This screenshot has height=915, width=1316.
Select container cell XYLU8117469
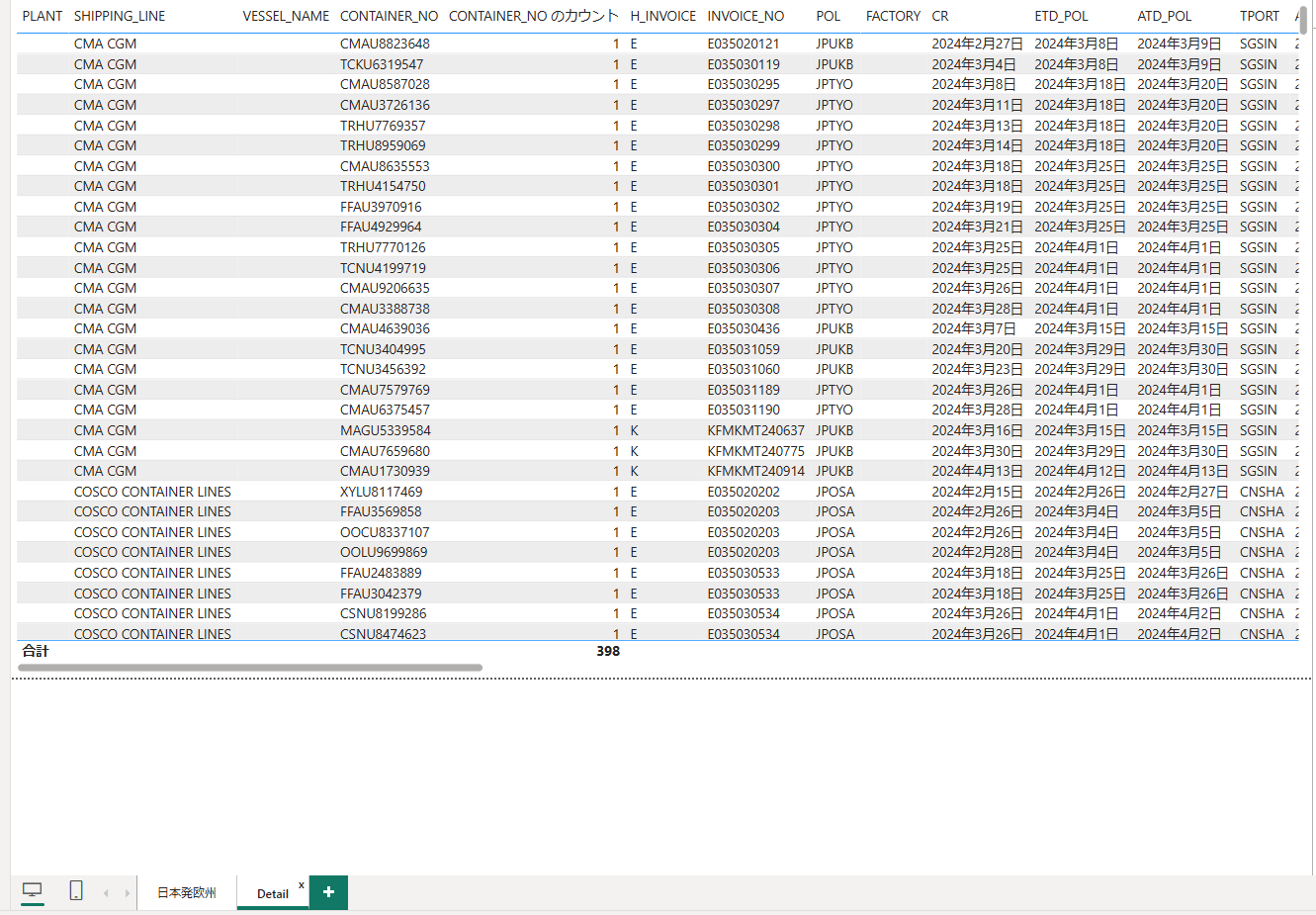click(x=381, y=492)
